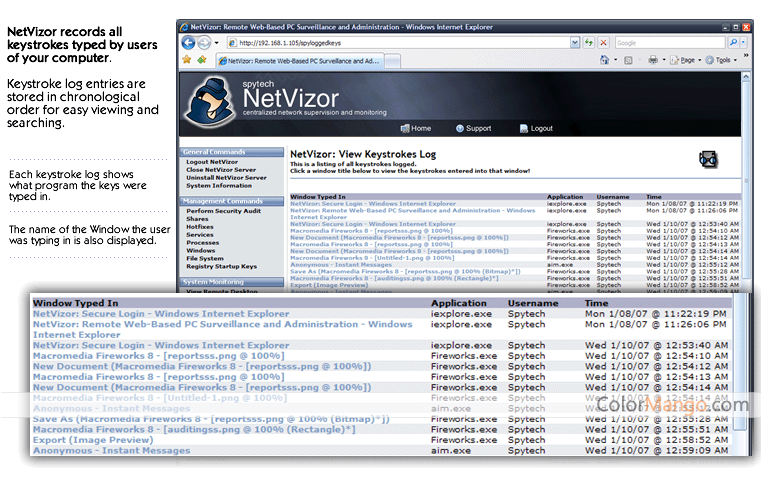Click the Home house icon in IE command bar
The width and height of the screenshot is (761, 477).
click(x=604, y=60)
